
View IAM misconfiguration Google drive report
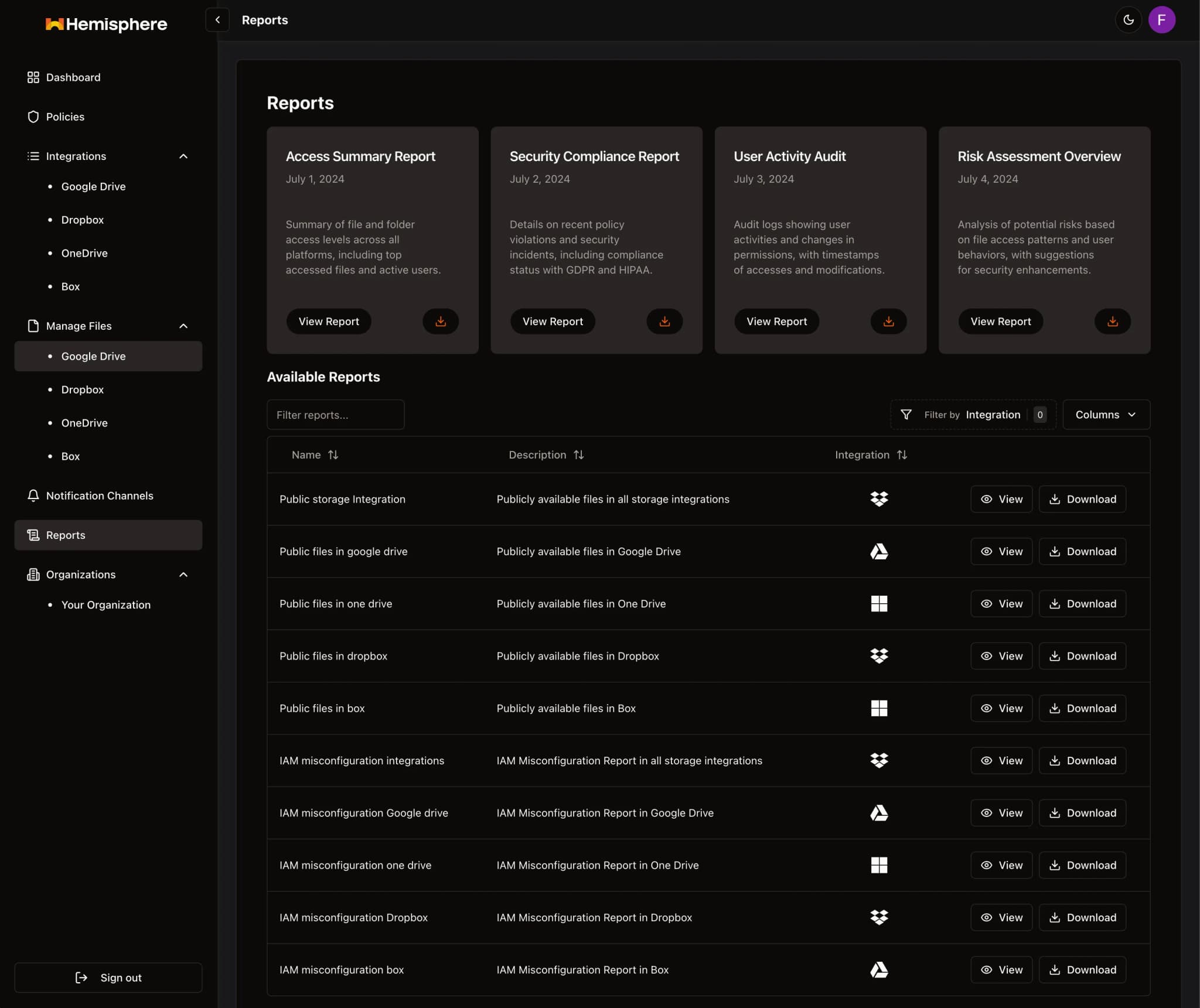click(1001, 813)
